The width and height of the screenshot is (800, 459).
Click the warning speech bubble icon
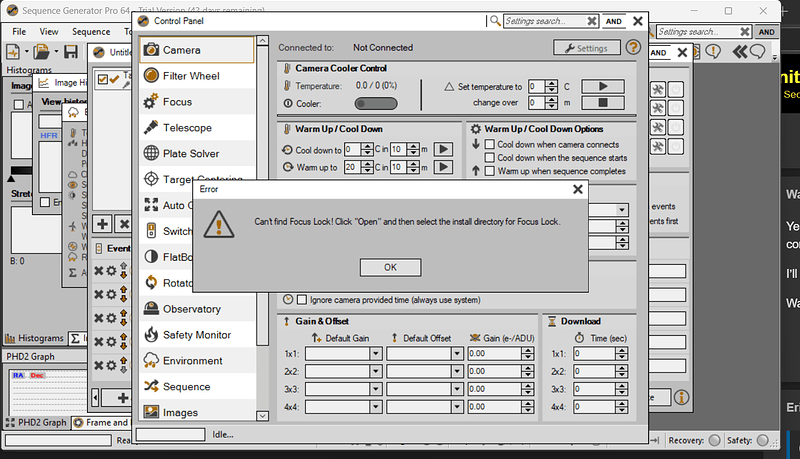pyautogui.click(x=713, y=52)
